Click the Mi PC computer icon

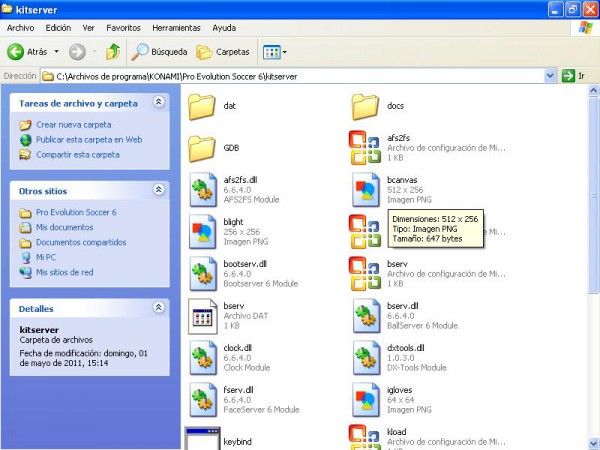26,258
